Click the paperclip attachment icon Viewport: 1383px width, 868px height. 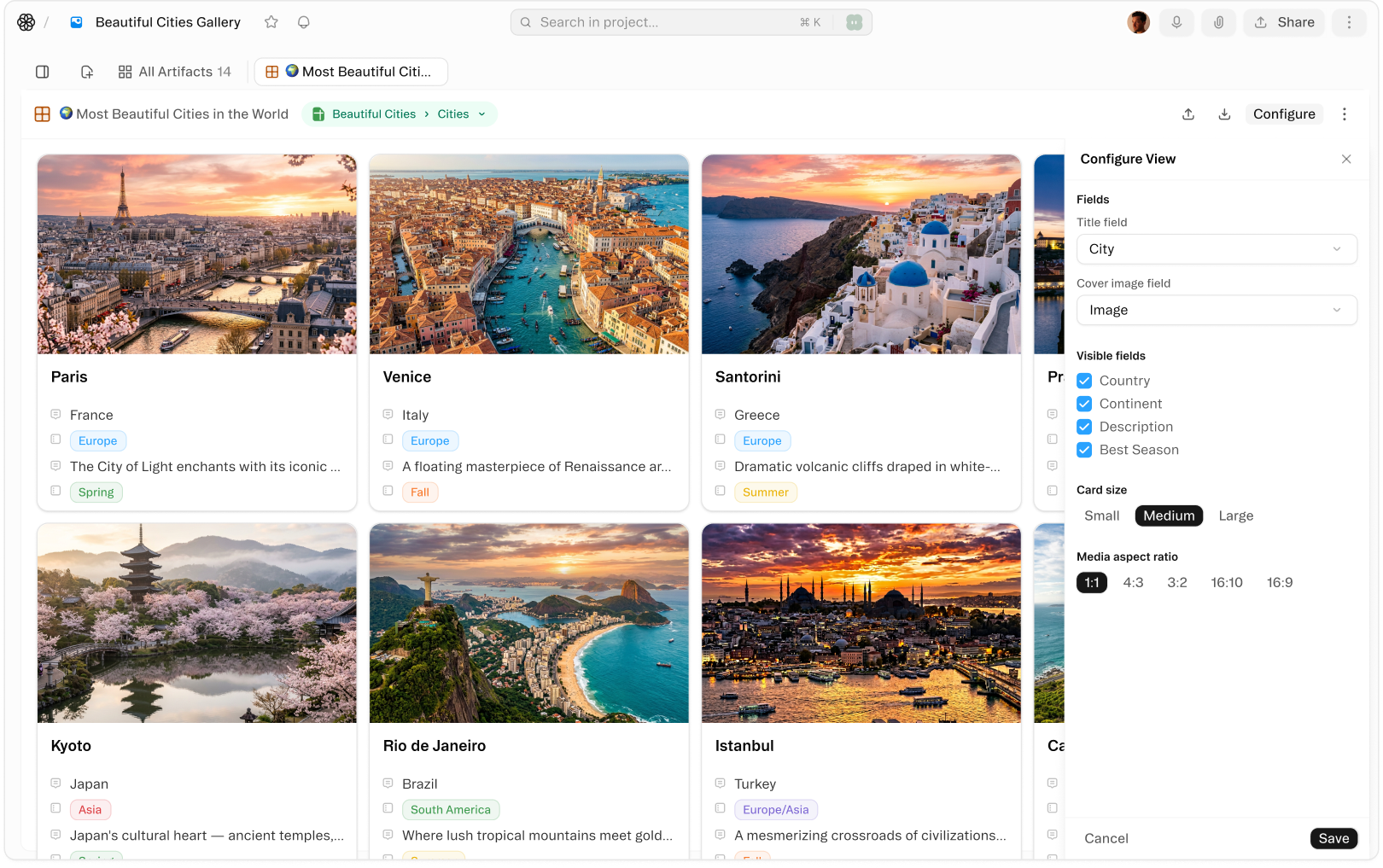[x=1218, y=22]
